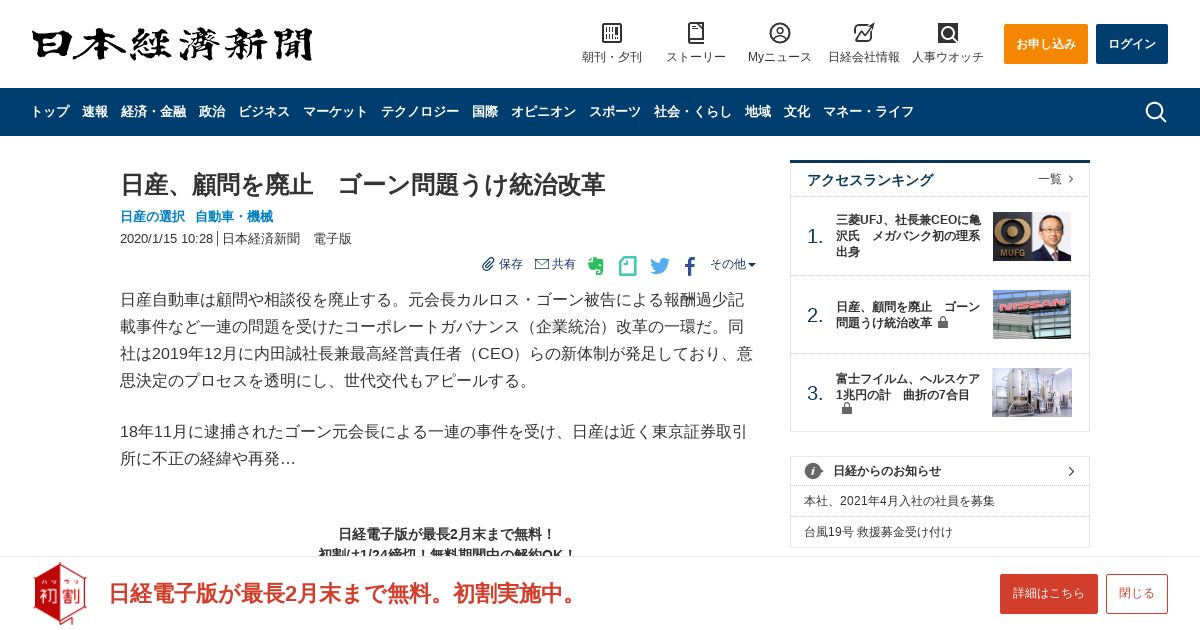Clip article to Evernote elephant icon
Viewport: 1200px width, 630px height.
coord(596,266)
